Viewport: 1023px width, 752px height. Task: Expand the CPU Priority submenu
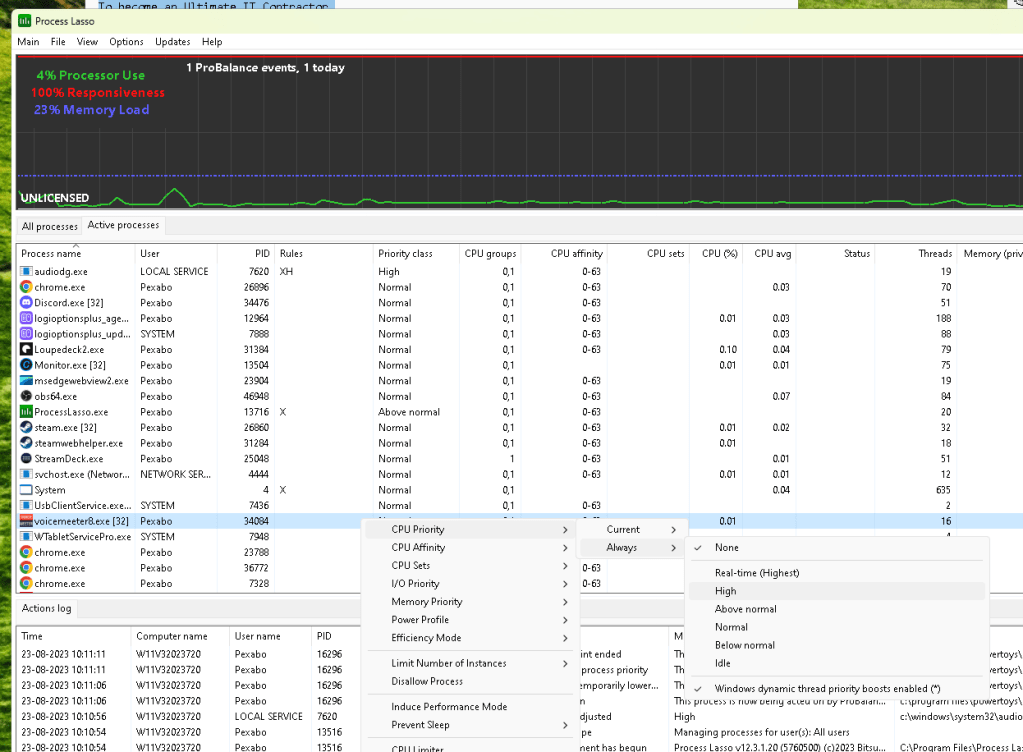coord(468,530)
